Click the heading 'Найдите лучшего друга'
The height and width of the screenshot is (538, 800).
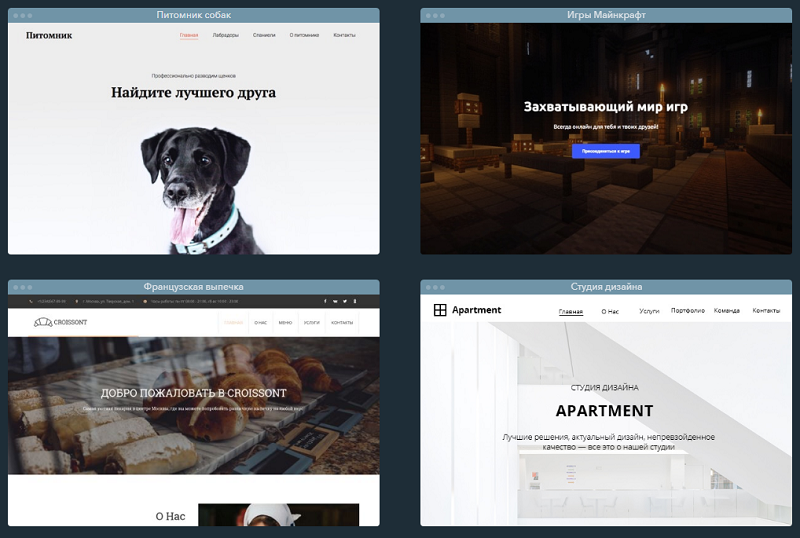[x=193, y=92]
